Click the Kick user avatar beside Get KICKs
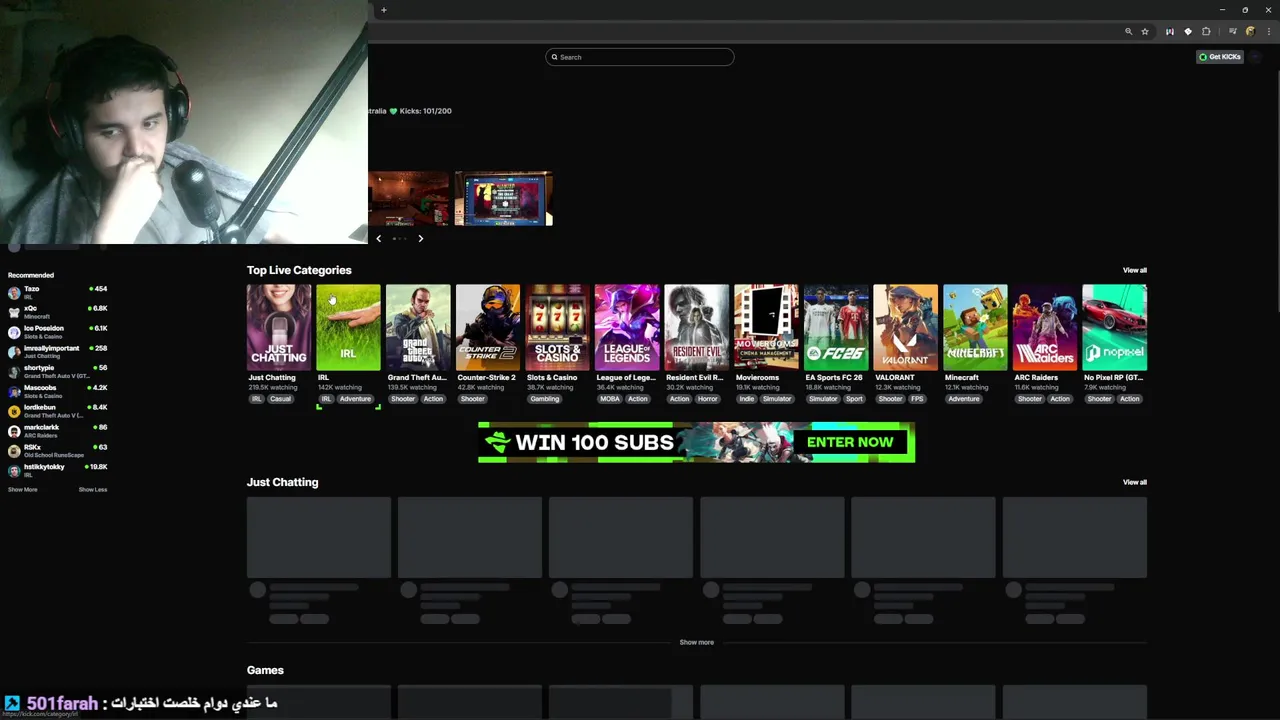This screenshot has height=720, width=1280. [1256, 57]
